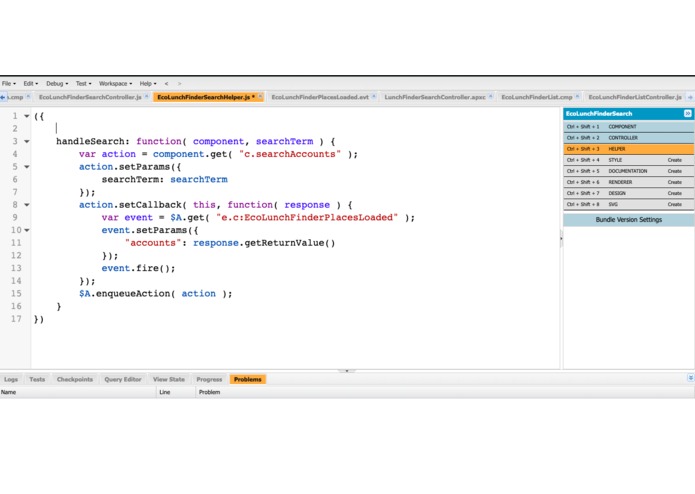Toggle the bottom panel splitter handle

347,370
